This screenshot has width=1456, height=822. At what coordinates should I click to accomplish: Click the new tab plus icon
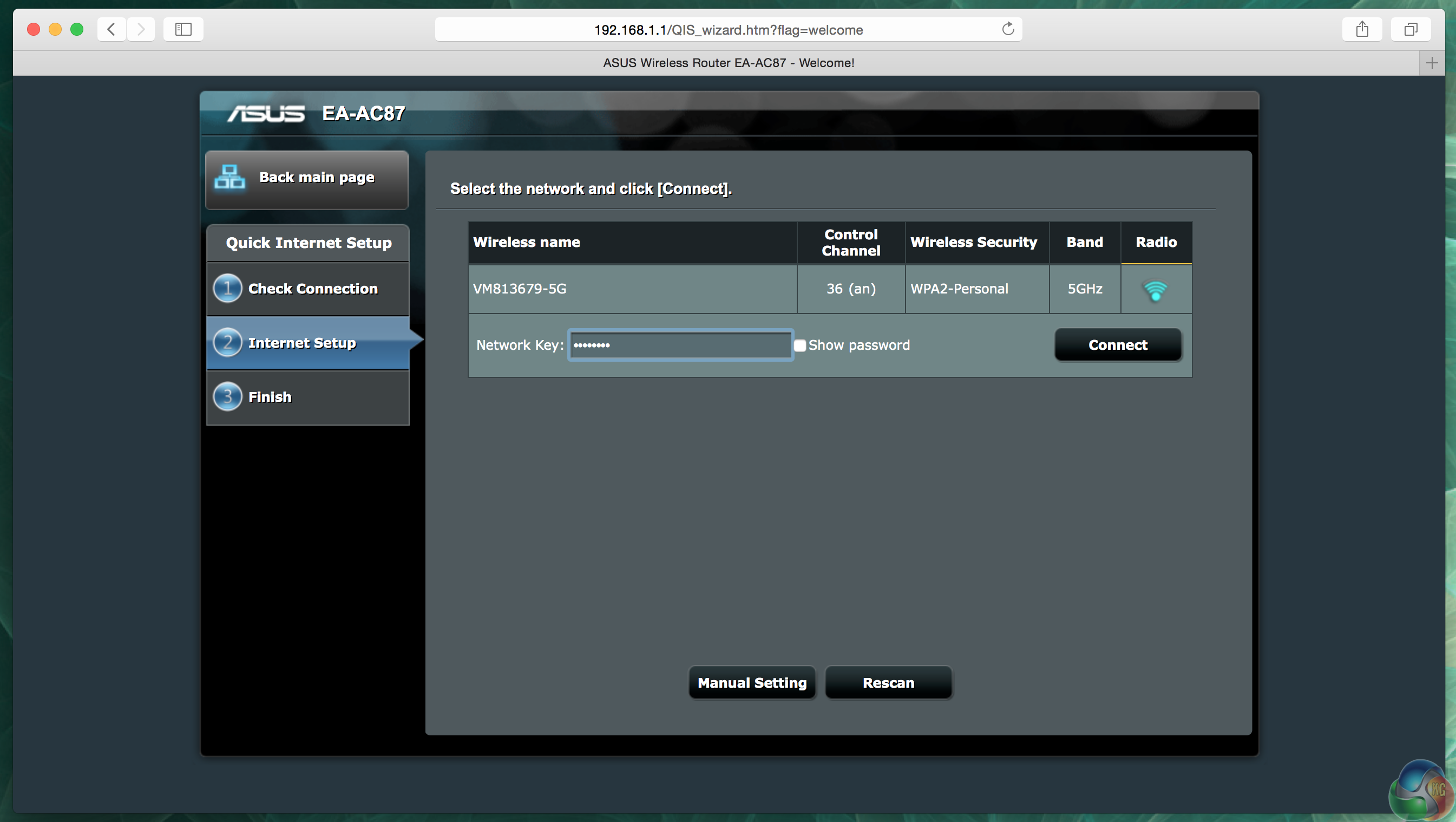(1432, 63)
